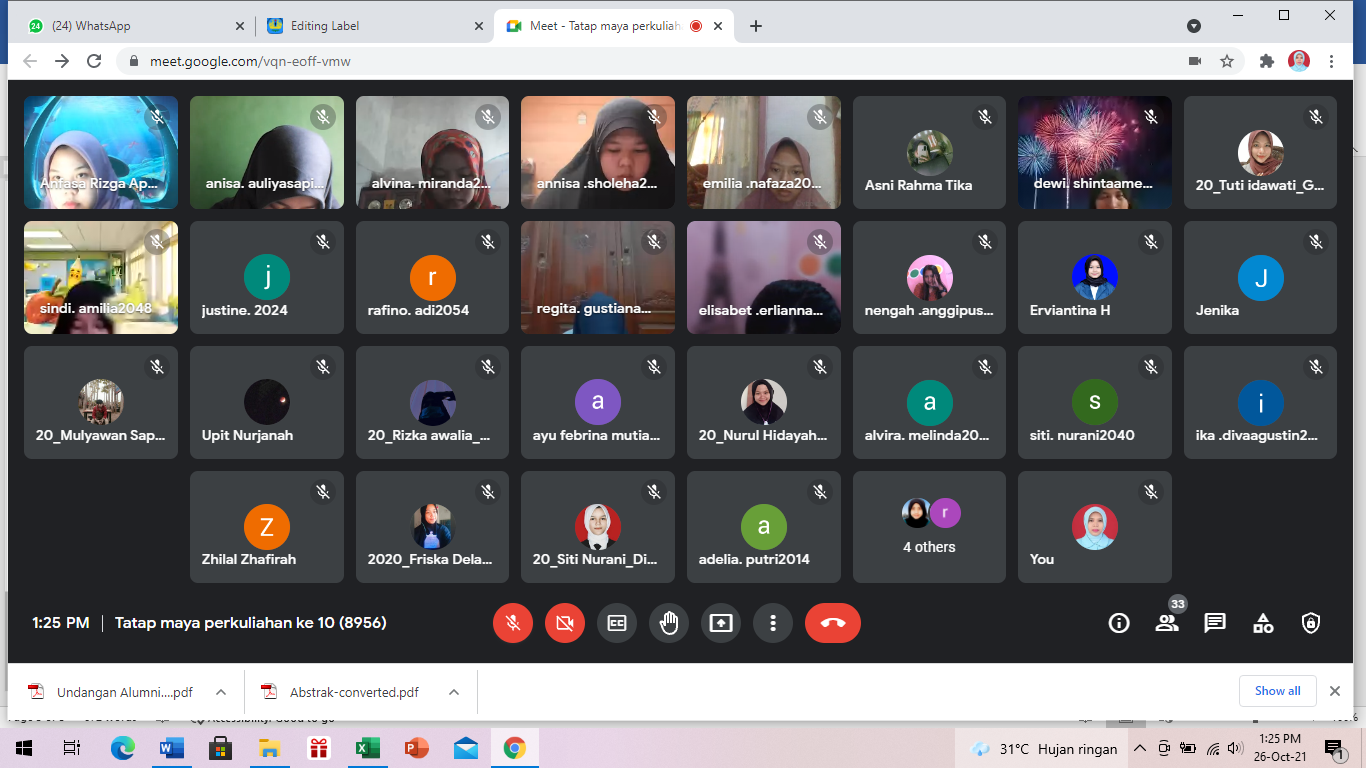
Task: Switch to the WhatsApp tab
Action: click(x=130, y=26)
